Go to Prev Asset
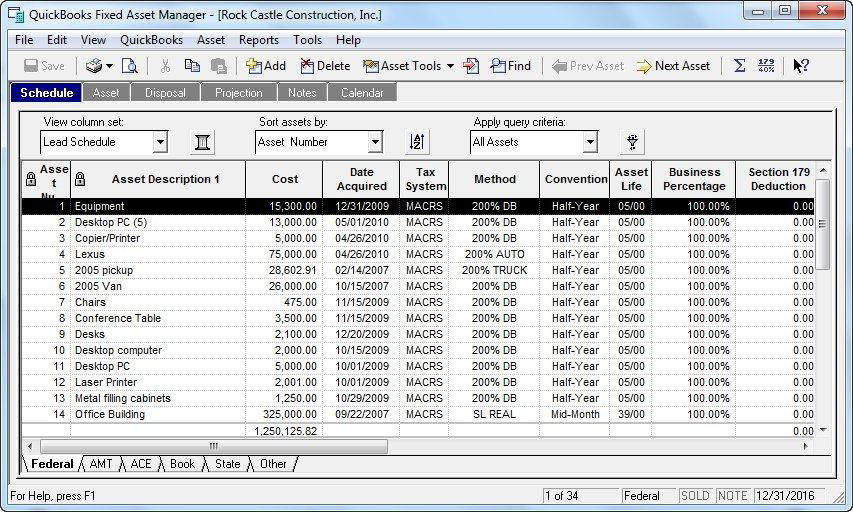 tap(588, 66)
